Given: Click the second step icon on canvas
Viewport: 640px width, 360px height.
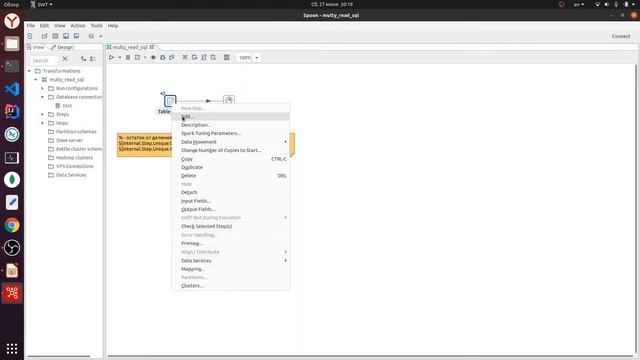Looking at the screenshot, I should click(x=229, y=100).
